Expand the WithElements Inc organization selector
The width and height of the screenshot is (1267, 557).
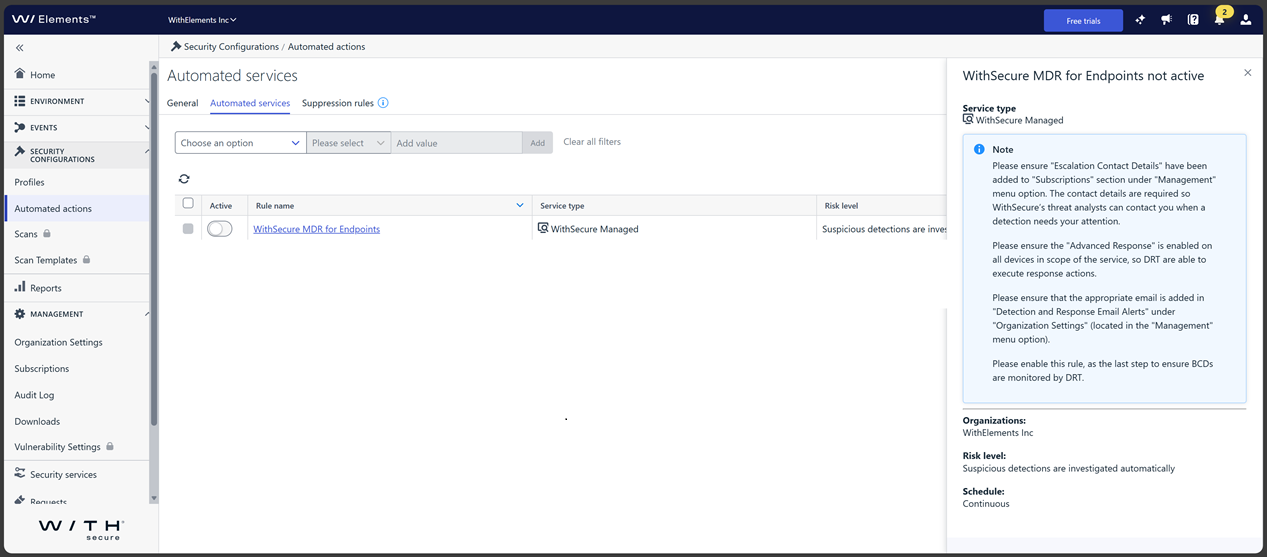202,20
